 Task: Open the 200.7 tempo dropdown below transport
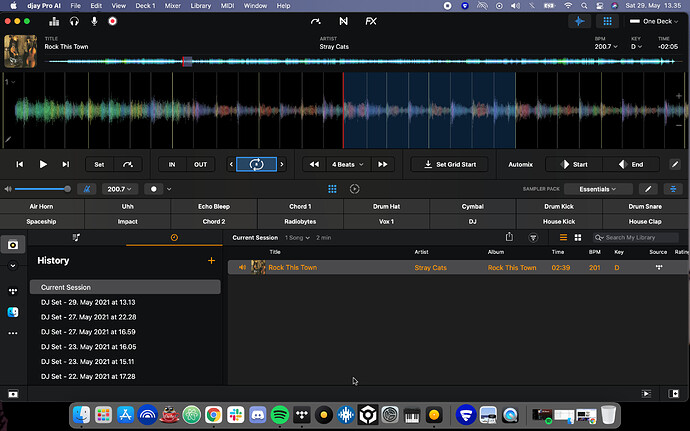(x=120, y=189)
